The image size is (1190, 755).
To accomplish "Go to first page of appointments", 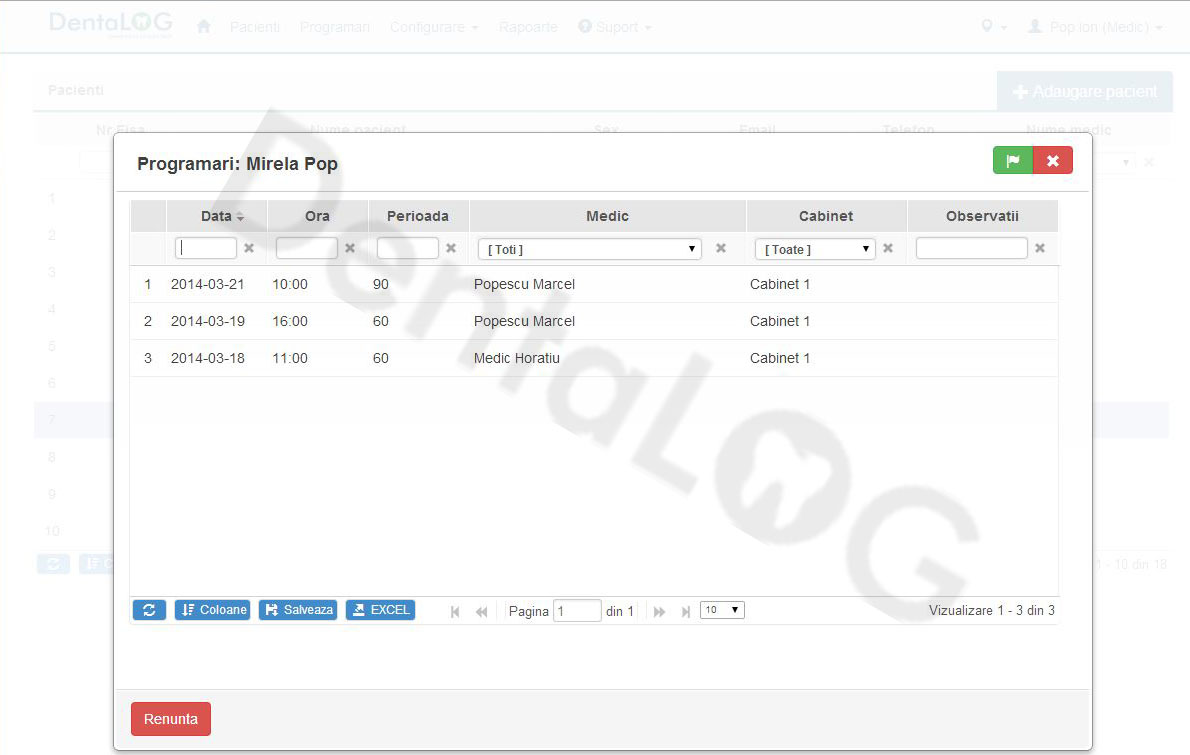I will [x=455, y=612].
